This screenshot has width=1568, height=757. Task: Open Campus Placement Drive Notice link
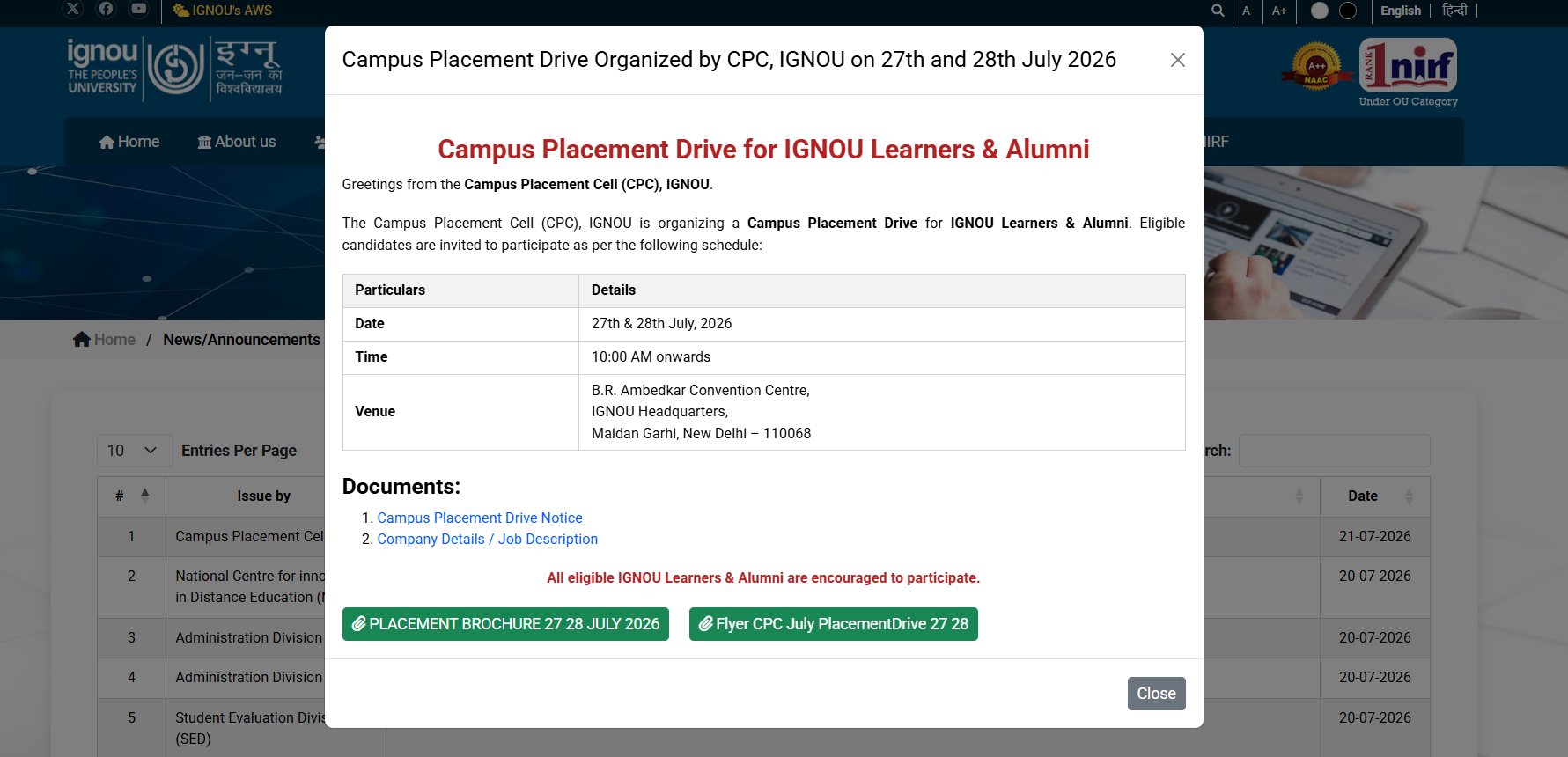coord(480,518)
